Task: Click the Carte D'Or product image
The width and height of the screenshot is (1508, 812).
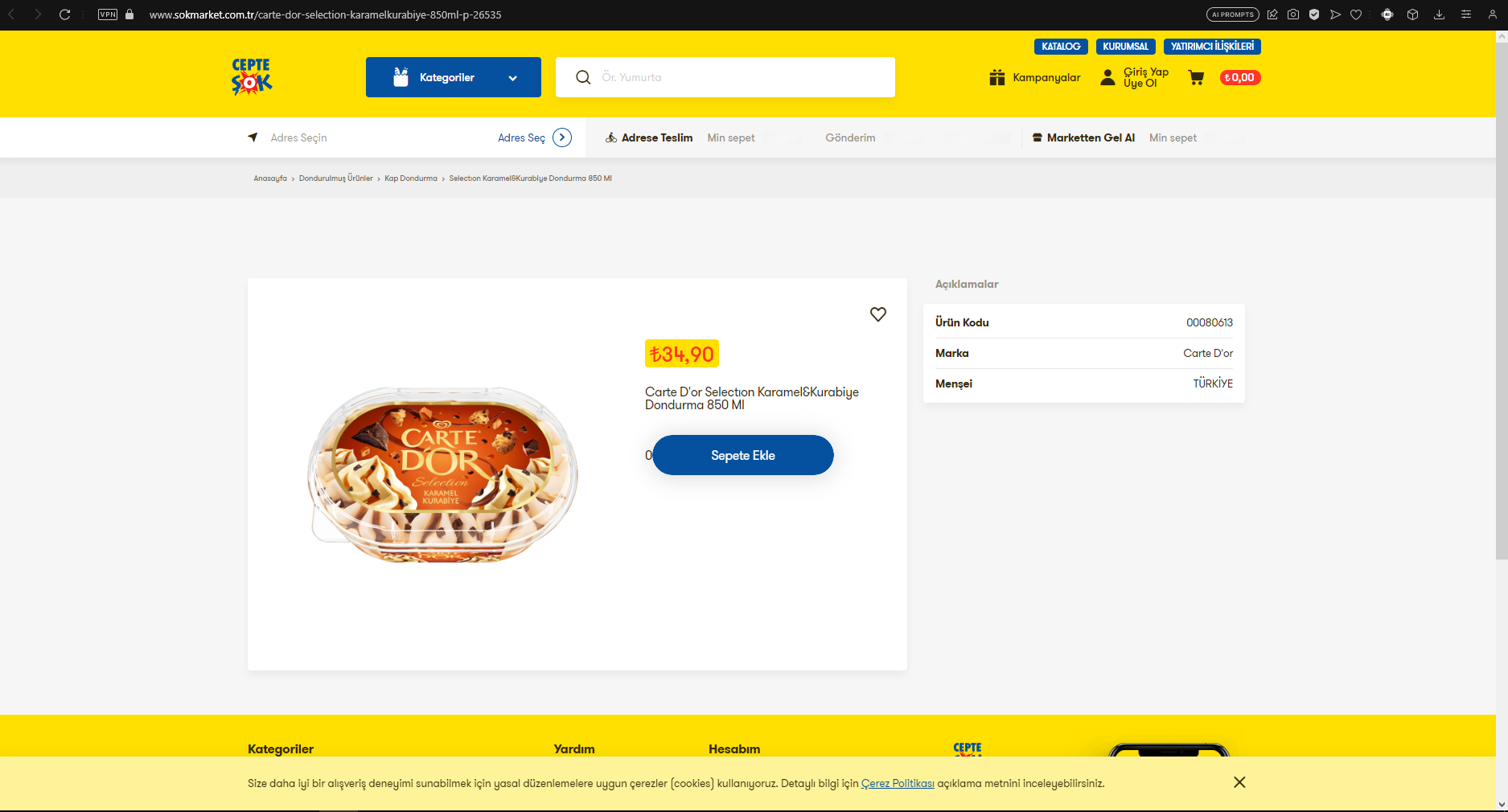Action: [442, 474]
